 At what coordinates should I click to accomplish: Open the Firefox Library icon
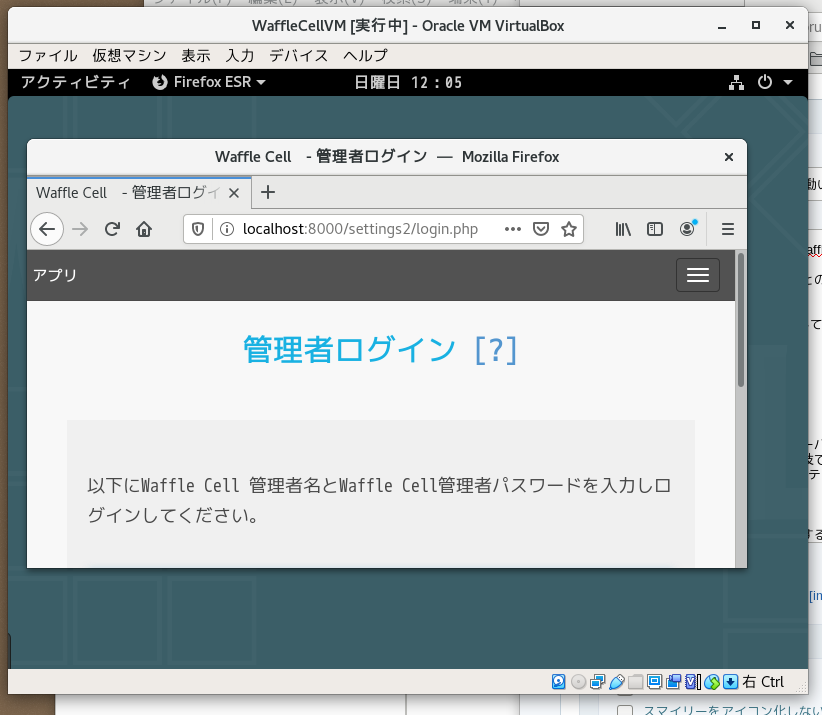click(623, 229)
